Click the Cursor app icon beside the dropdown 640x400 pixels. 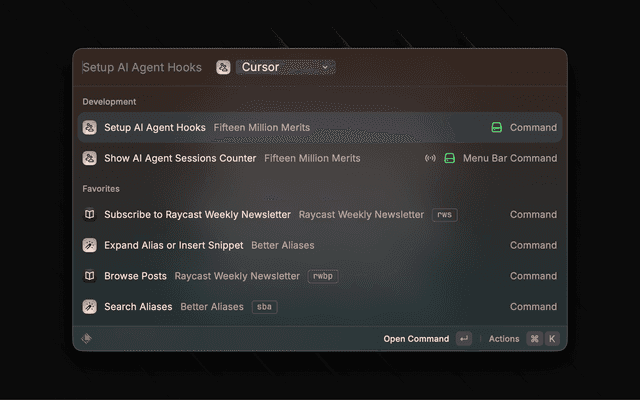[x=223, y=67]
